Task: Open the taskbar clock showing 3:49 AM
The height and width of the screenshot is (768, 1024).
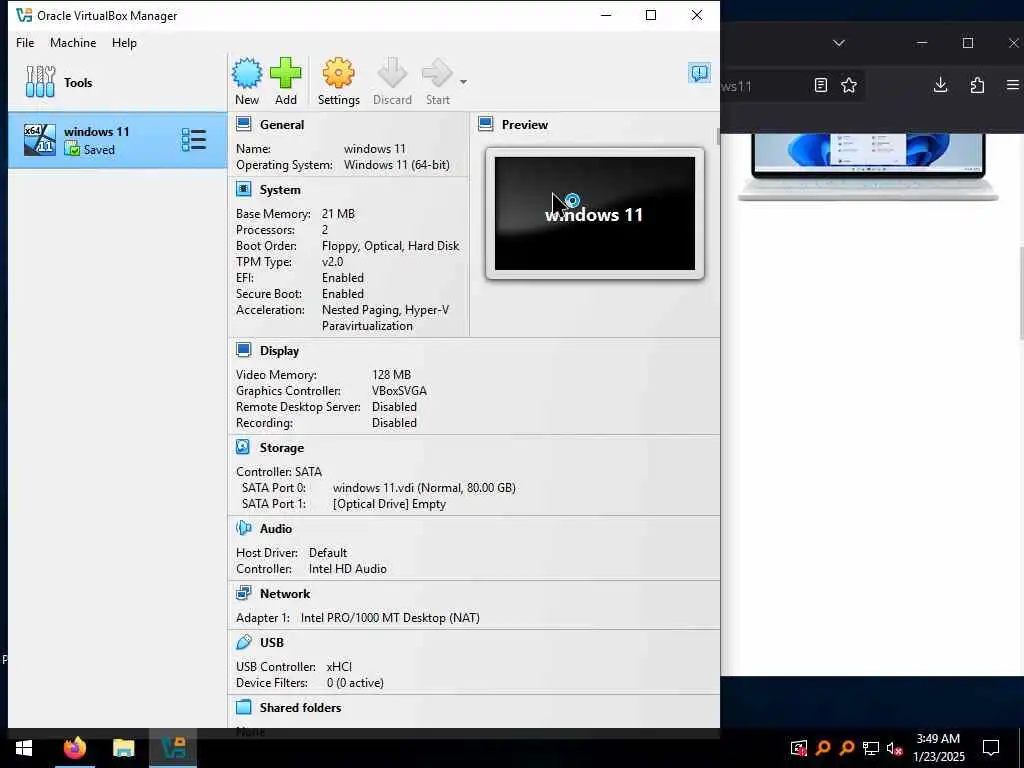Action: [x=938, y=748]
